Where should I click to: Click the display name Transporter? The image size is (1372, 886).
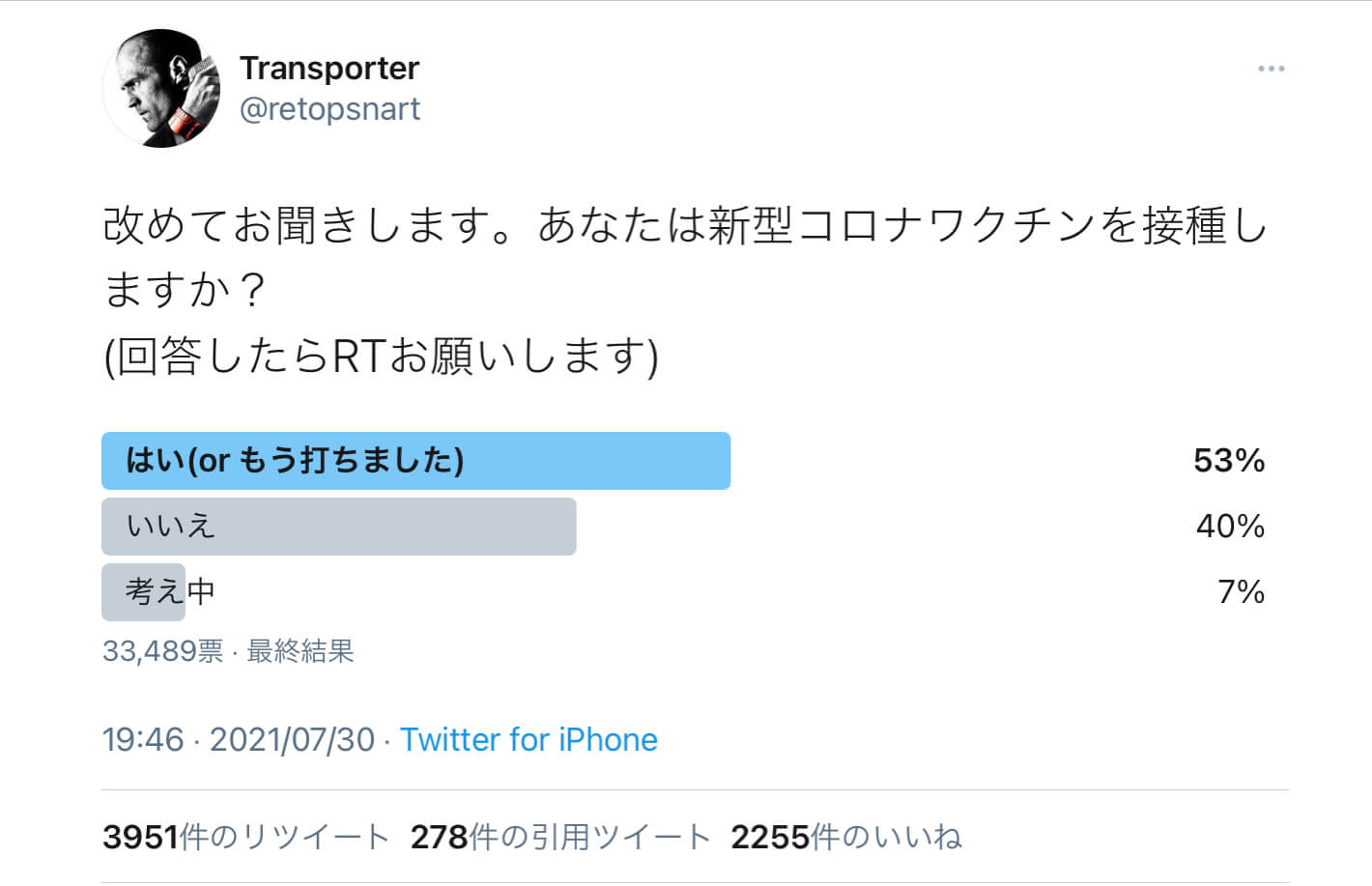coord(330,68)
